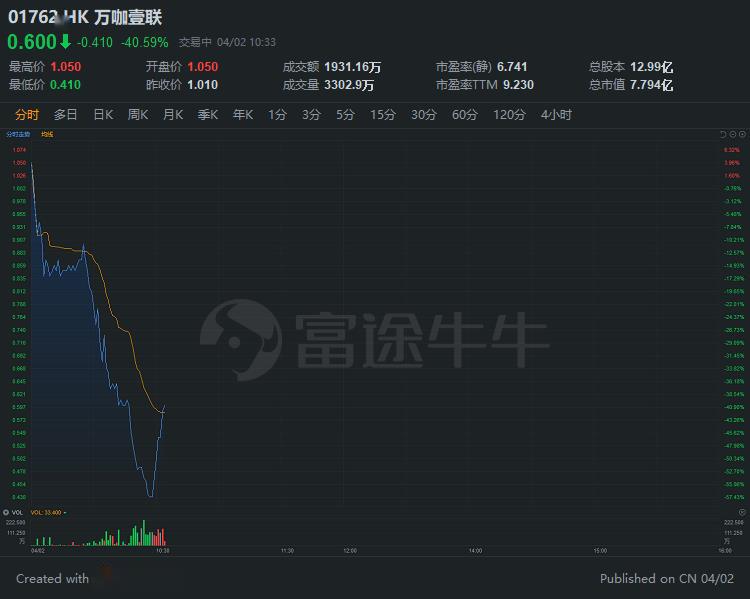The image size is (750, 599).
Task: Click the settings icon at right of volume panel
Action: (x=742, y=512)
